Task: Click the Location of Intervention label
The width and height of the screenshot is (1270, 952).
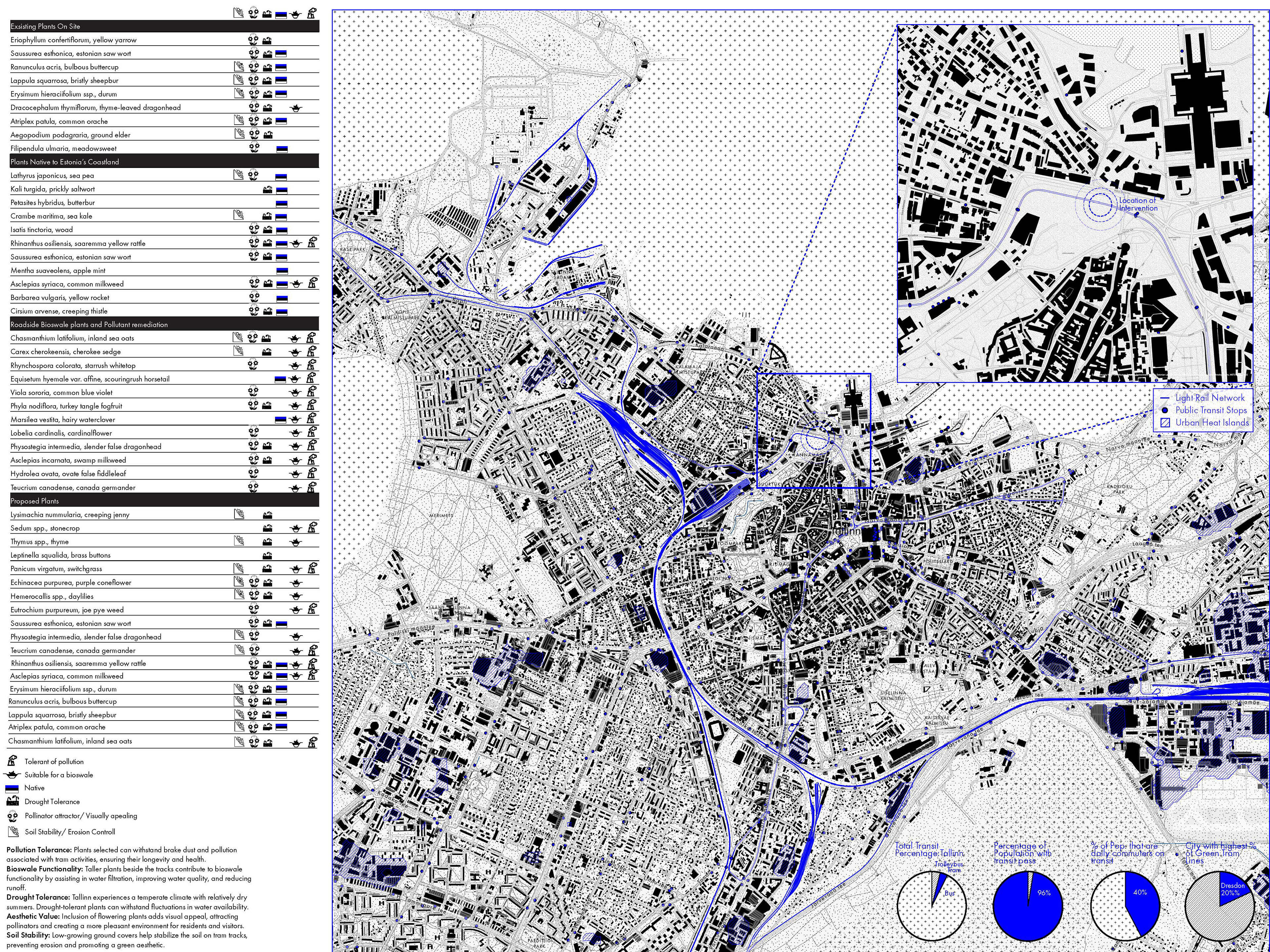Action: 1138,204
